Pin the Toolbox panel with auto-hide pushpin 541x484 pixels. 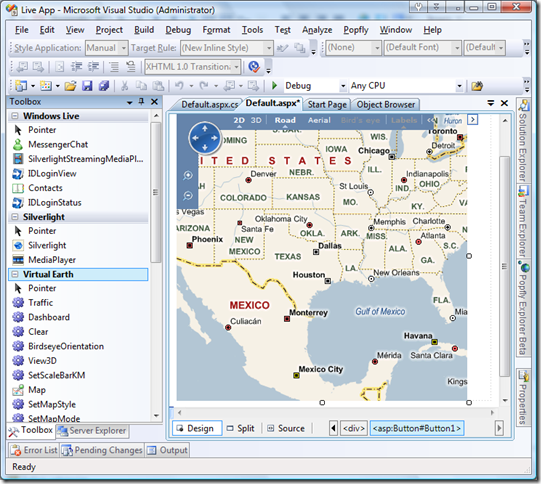pyautogui.click(x=141, y=101)
